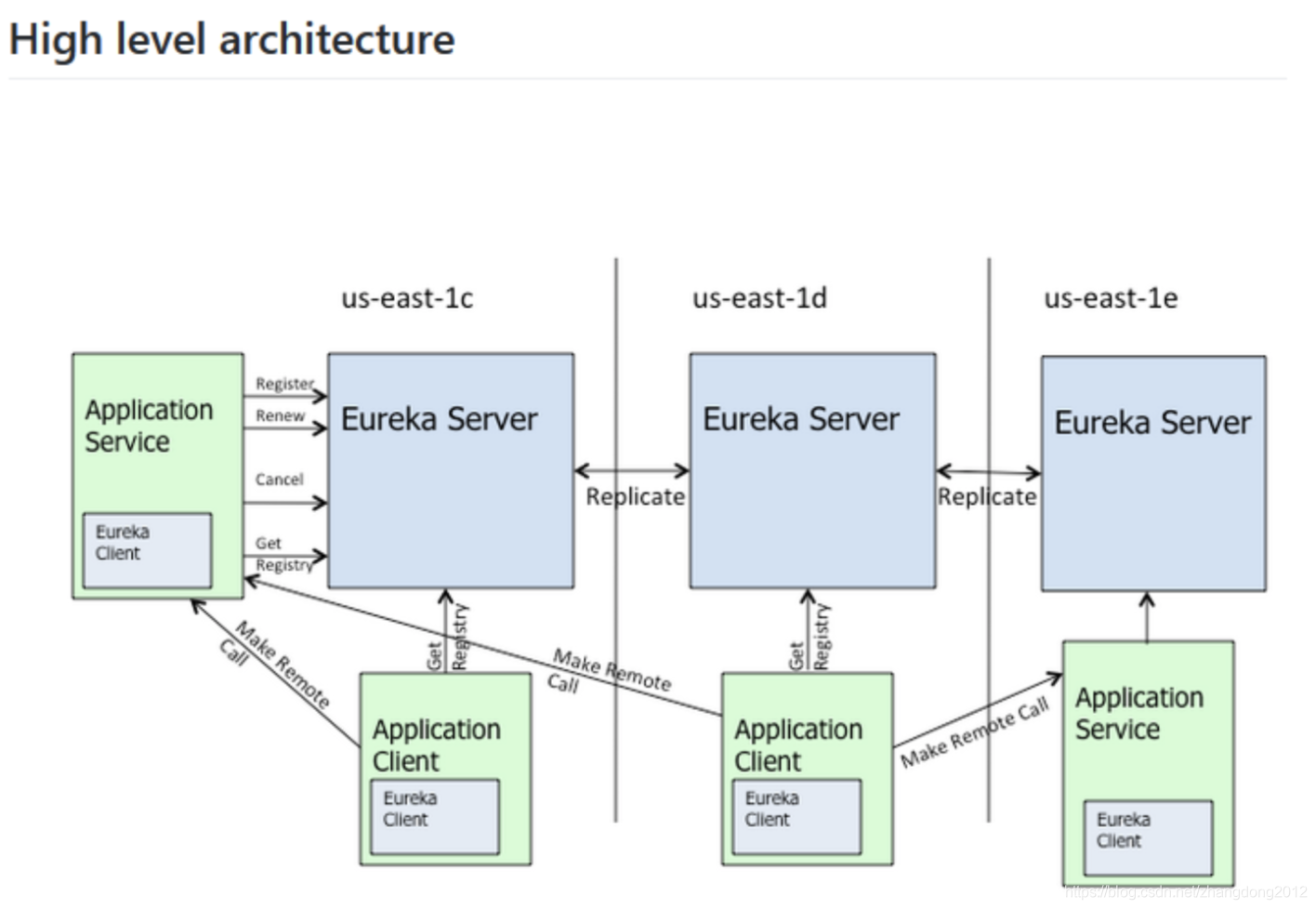Screen dimensions: 1316x909
Task: Click Eureka Client box inside us-east-1e Application Service
Action: (x=1148, y=837)
